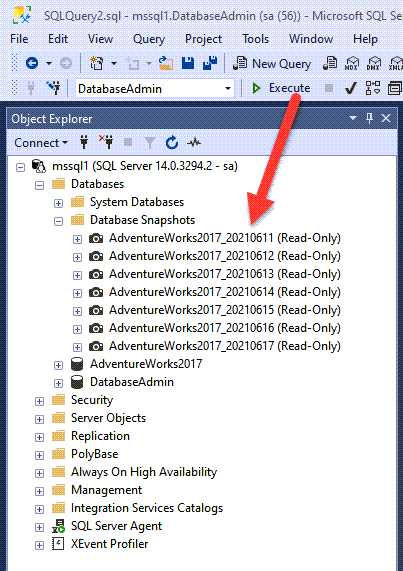Open the Query menu
This screenshot has height=571, width=403.
[149, 39]
